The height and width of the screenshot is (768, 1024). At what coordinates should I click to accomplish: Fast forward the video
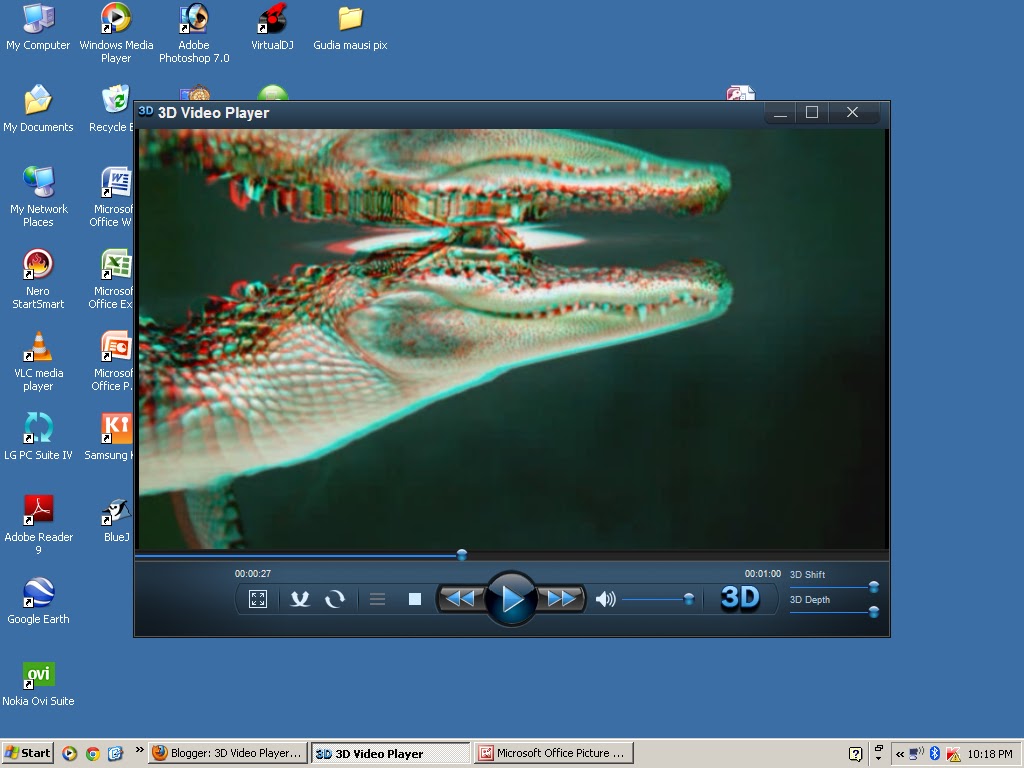pyautogui.click(x=561, y=598)
